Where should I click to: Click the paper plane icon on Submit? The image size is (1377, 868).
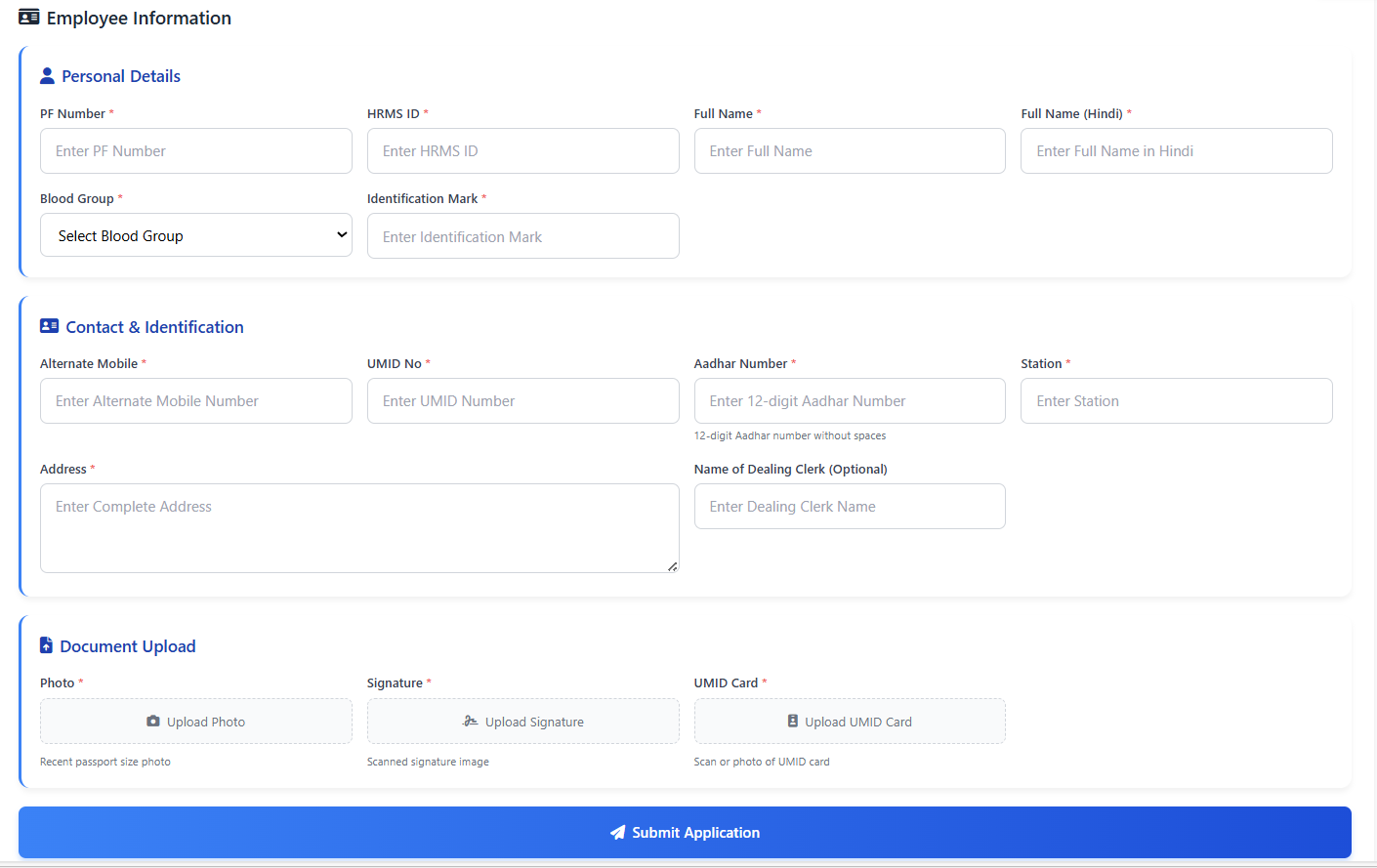[617, 833]
